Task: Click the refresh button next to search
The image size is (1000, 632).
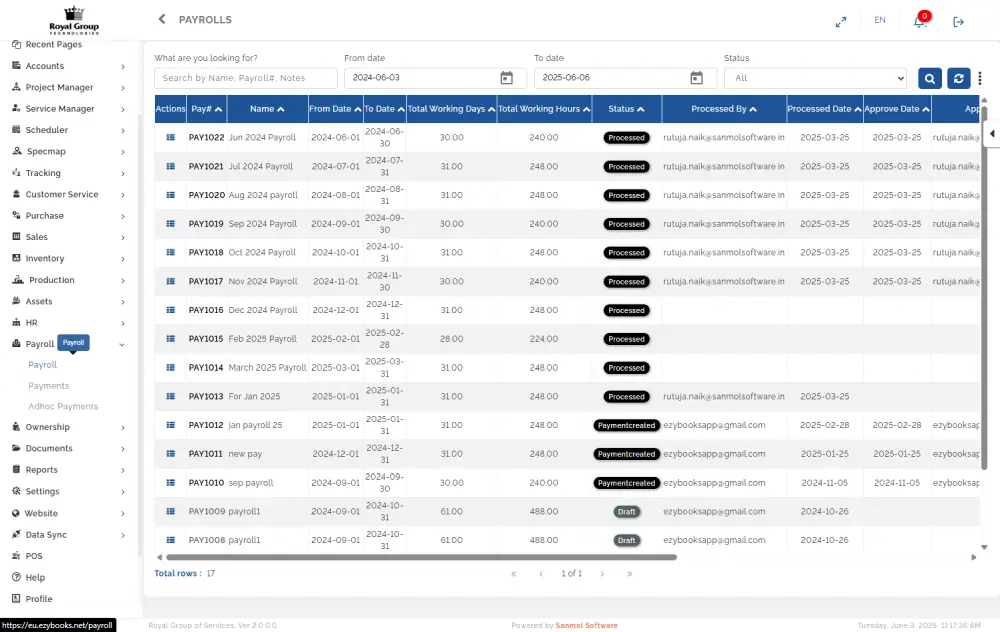Action: tap(958, 78)
